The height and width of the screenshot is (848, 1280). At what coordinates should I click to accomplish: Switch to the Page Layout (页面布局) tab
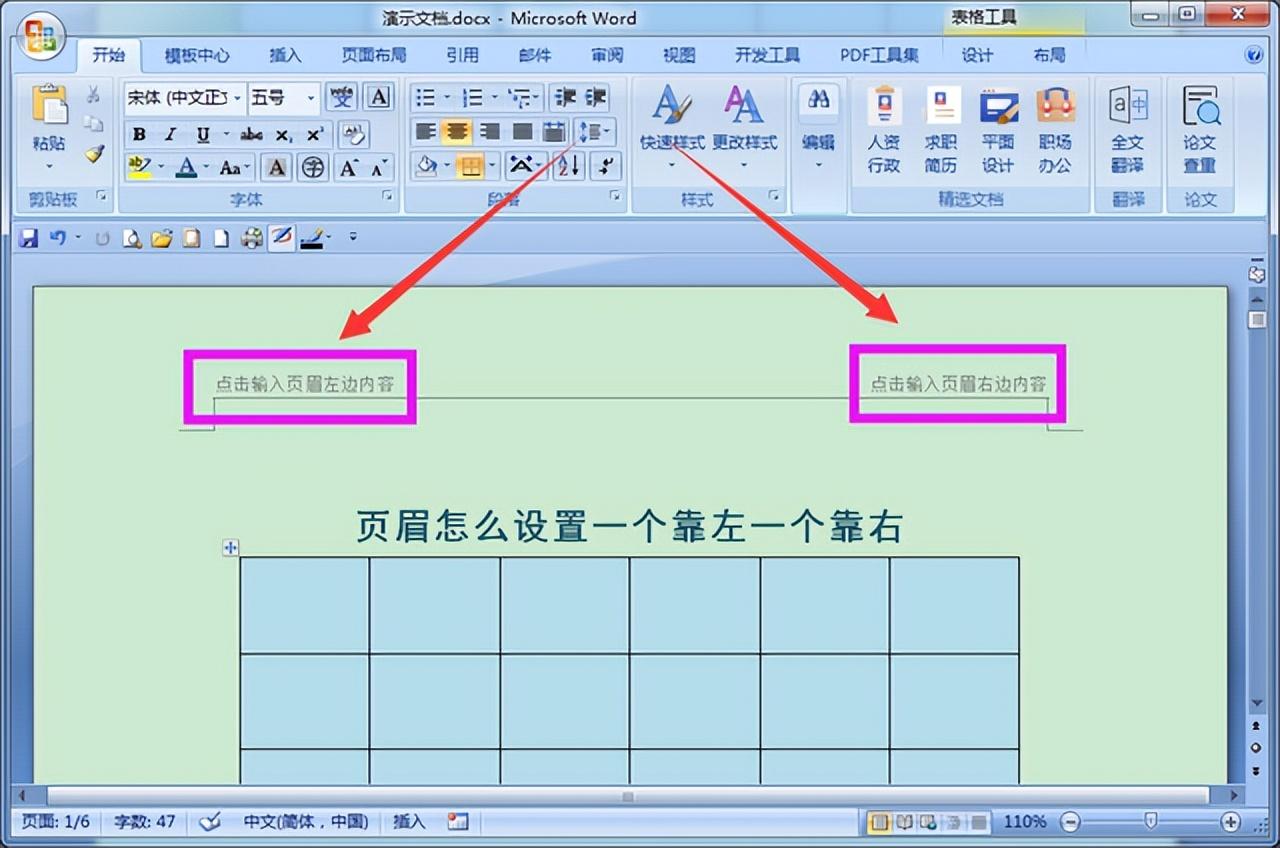pos(373,55)
